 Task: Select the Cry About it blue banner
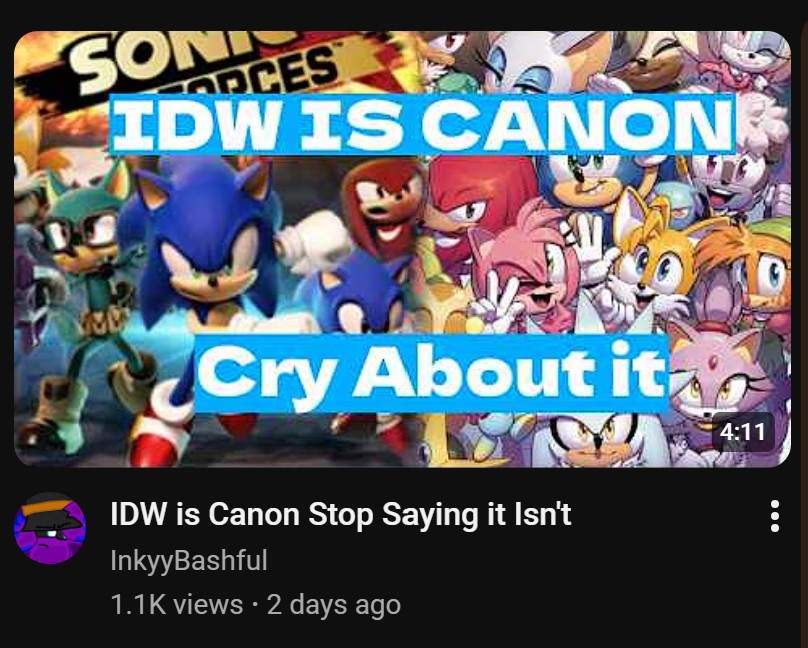point(432,373)
